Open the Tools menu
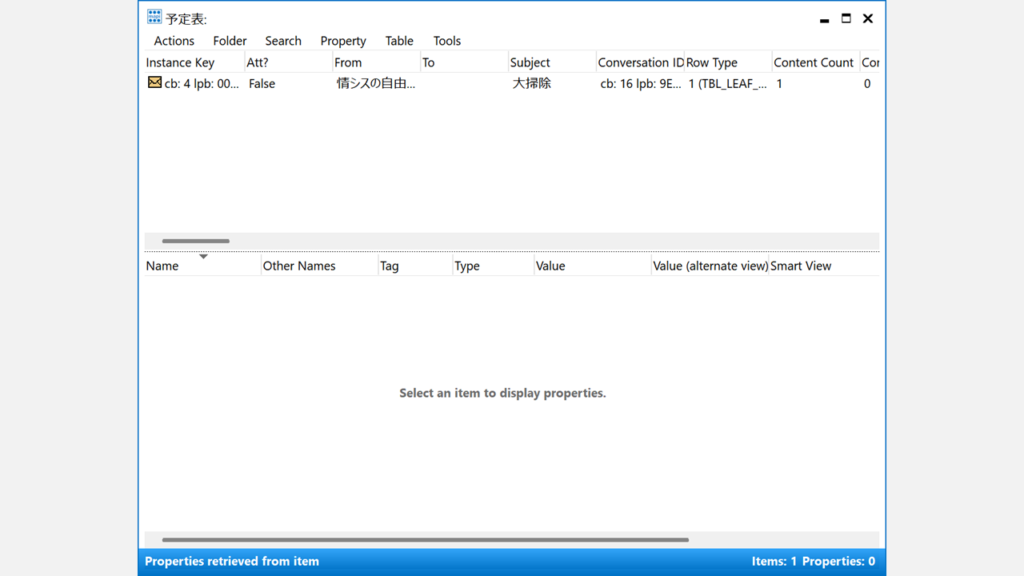Screen dimensions: 1024x576 [447, 41]
